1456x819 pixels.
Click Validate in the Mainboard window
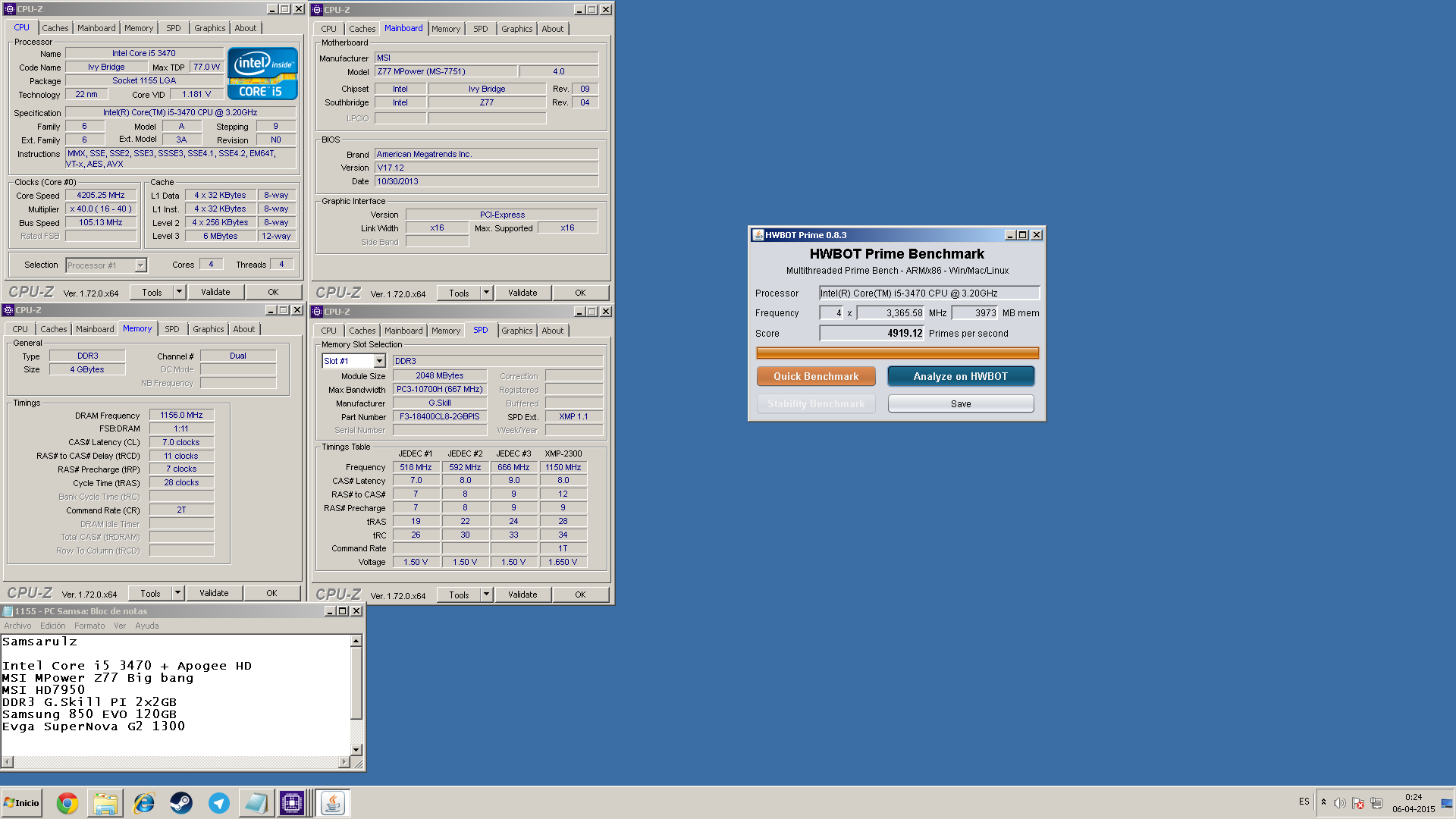point(522,293)
